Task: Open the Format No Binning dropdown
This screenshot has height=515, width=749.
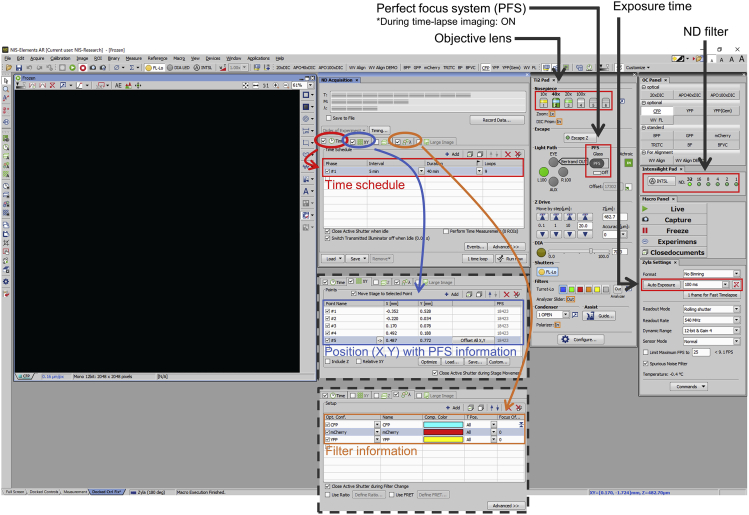Action: [x=736, y=273]
